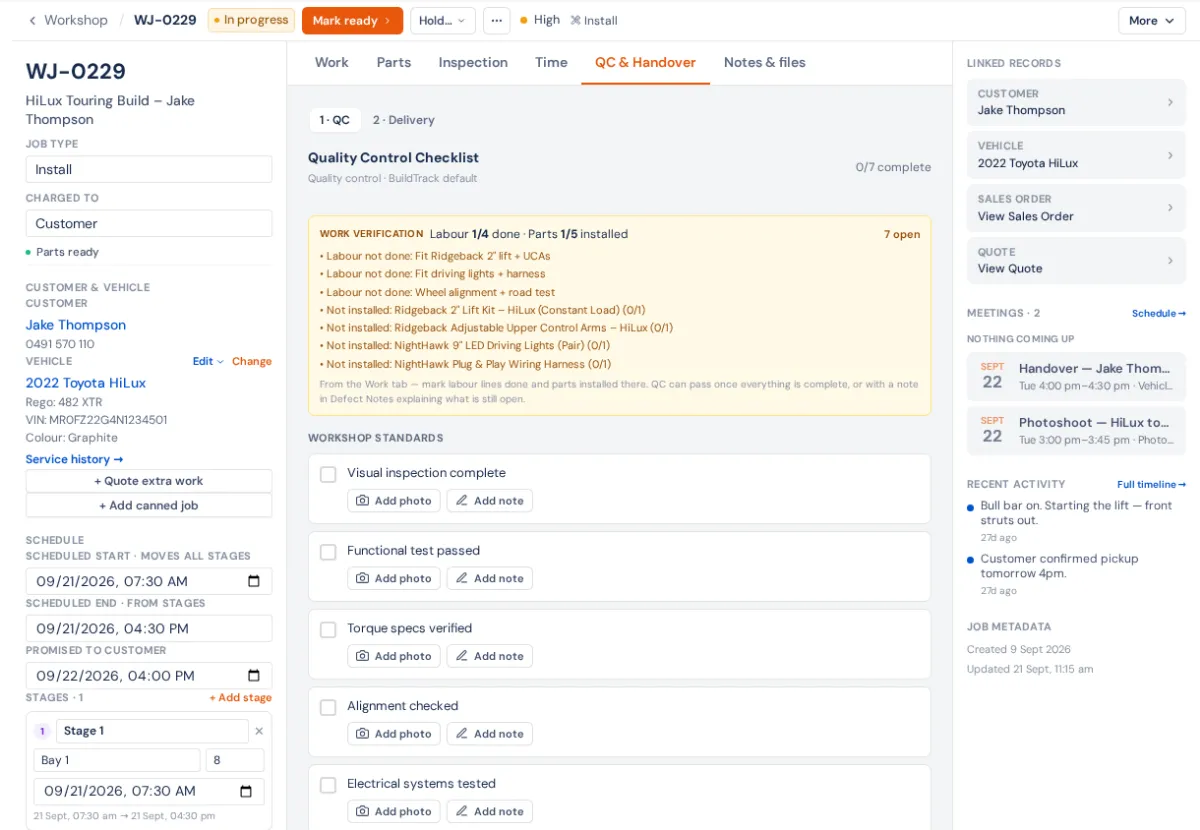Switch to Notes & files tab
1200x830 pixels.
pos(765,62)
